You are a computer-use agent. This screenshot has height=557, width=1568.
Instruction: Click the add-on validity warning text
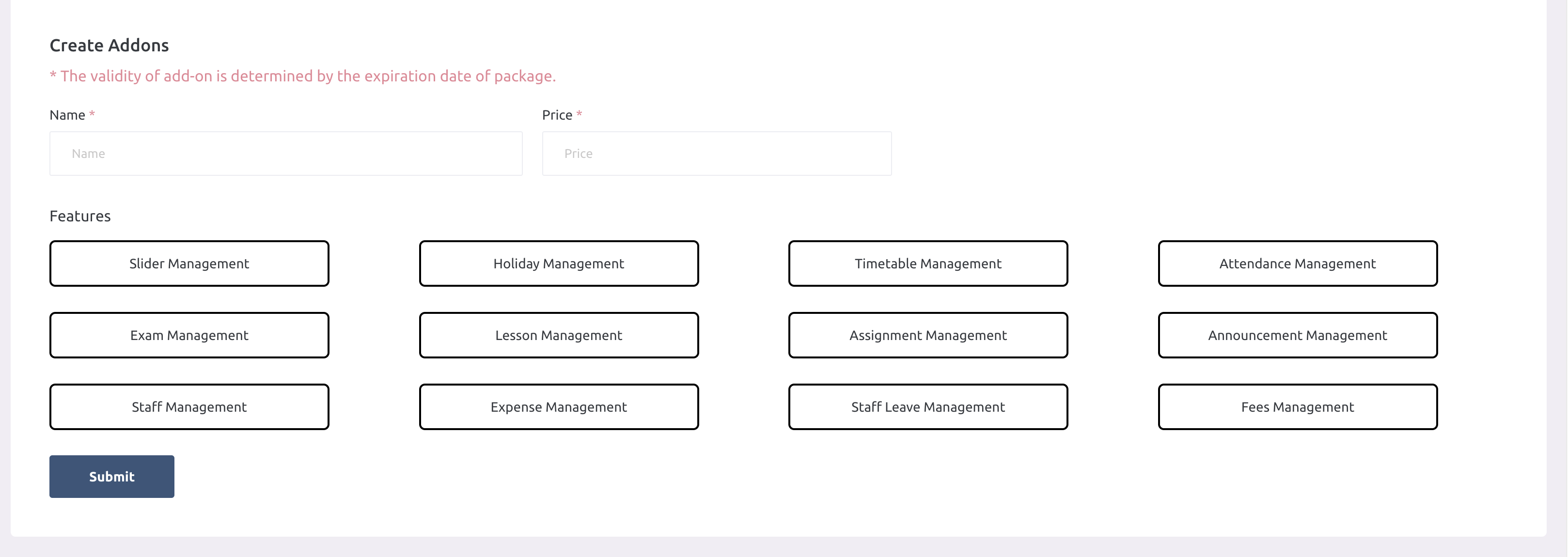pos(303,76)
